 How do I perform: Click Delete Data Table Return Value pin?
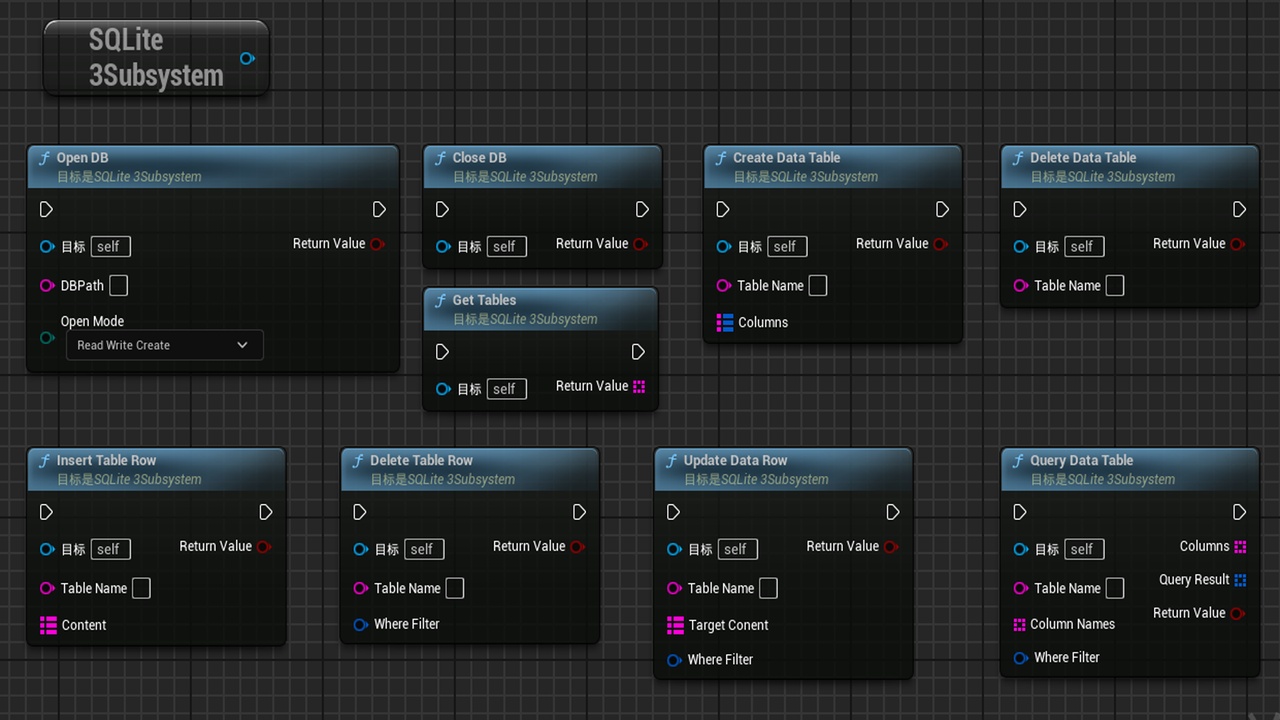coord(1237,244)
